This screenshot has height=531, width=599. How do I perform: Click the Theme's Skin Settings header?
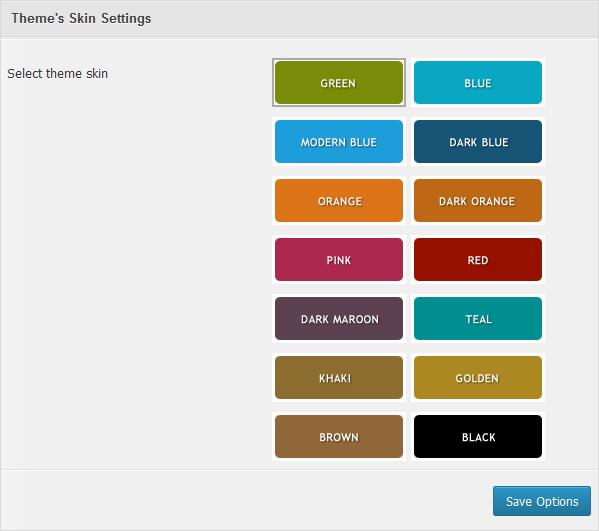81,18
